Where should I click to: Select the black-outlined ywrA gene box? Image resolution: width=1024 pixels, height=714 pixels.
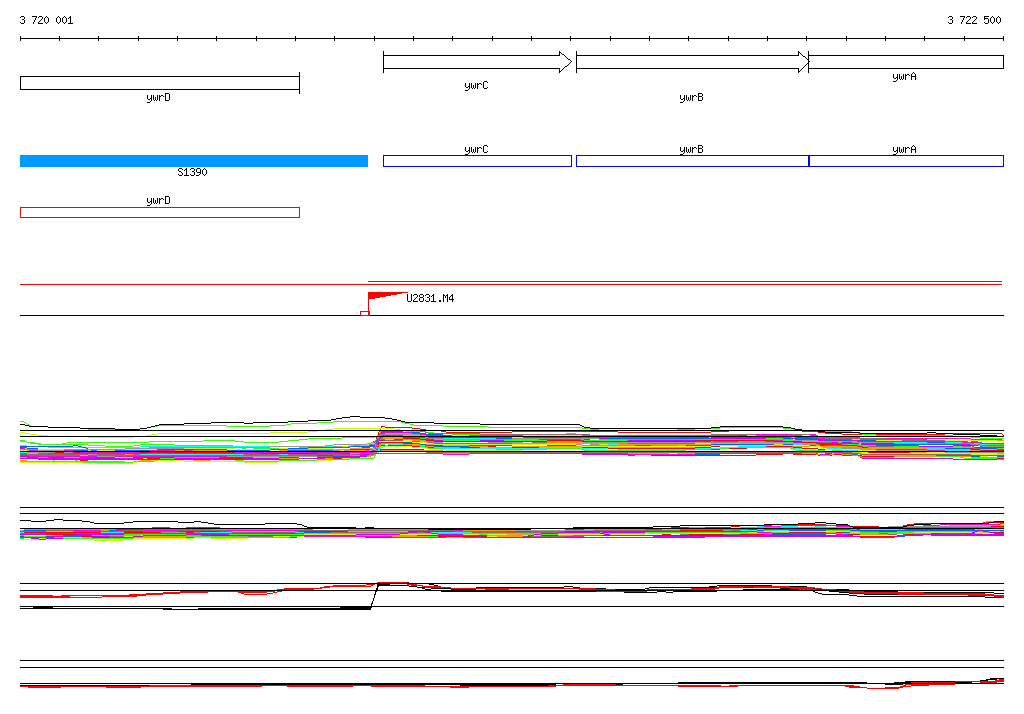coord(905,62)
